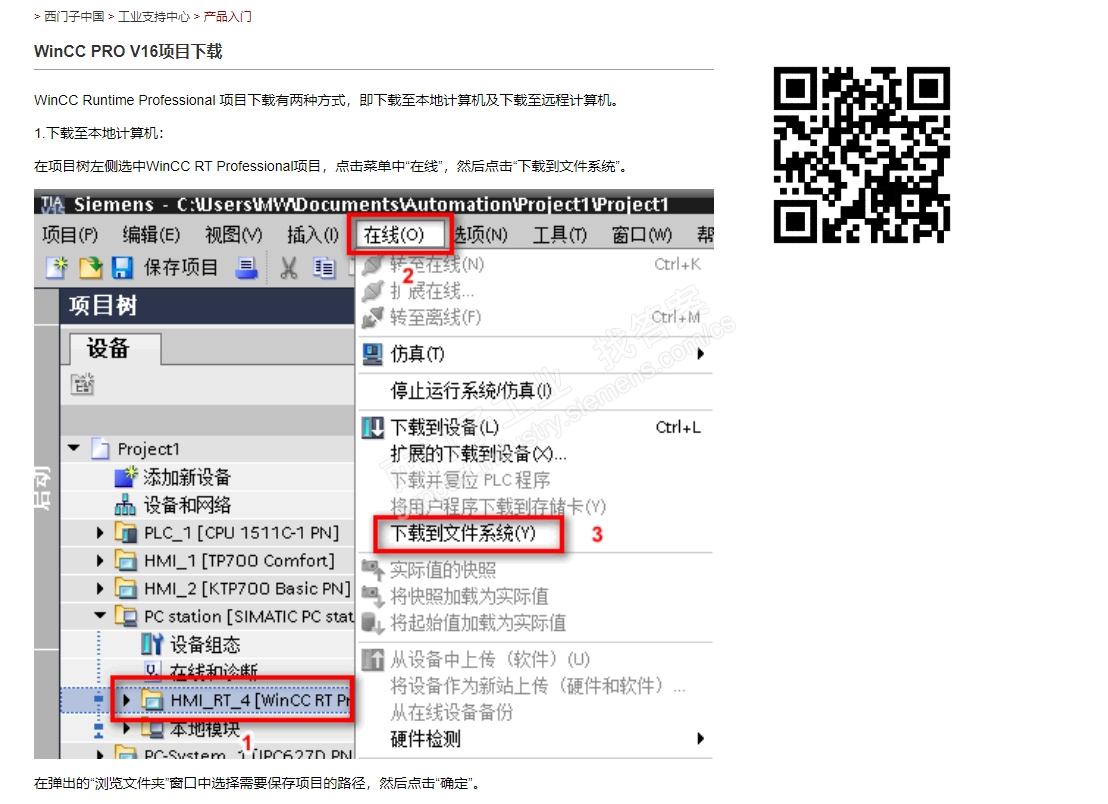Click the print toolbar icon
The image size is (1108, 804).
(246, 268)
